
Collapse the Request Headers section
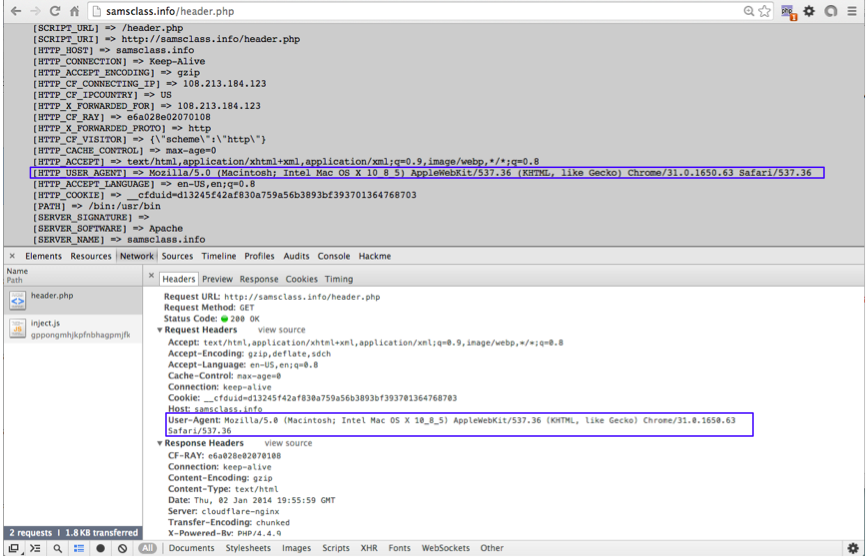160,330
